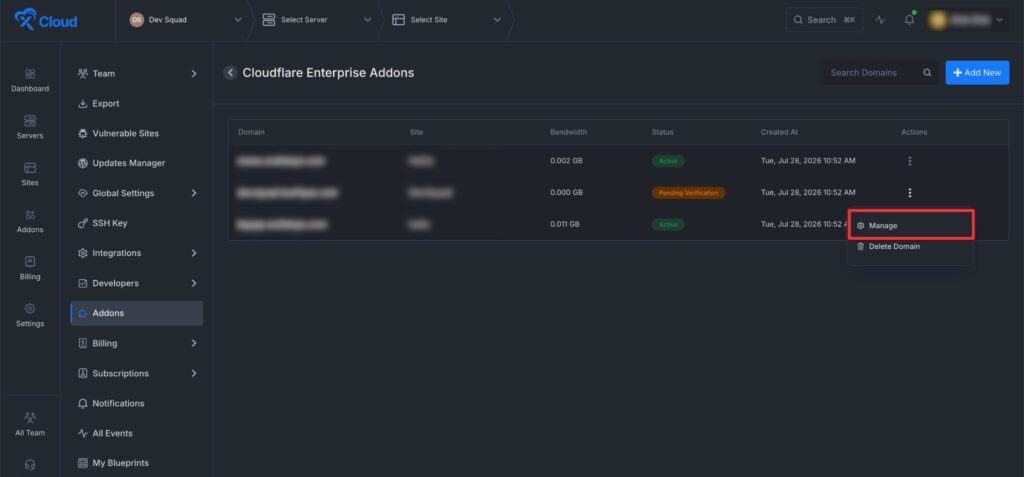
Task: Click the Active badge in 0.011 GB row
Action: coord(668,224)
